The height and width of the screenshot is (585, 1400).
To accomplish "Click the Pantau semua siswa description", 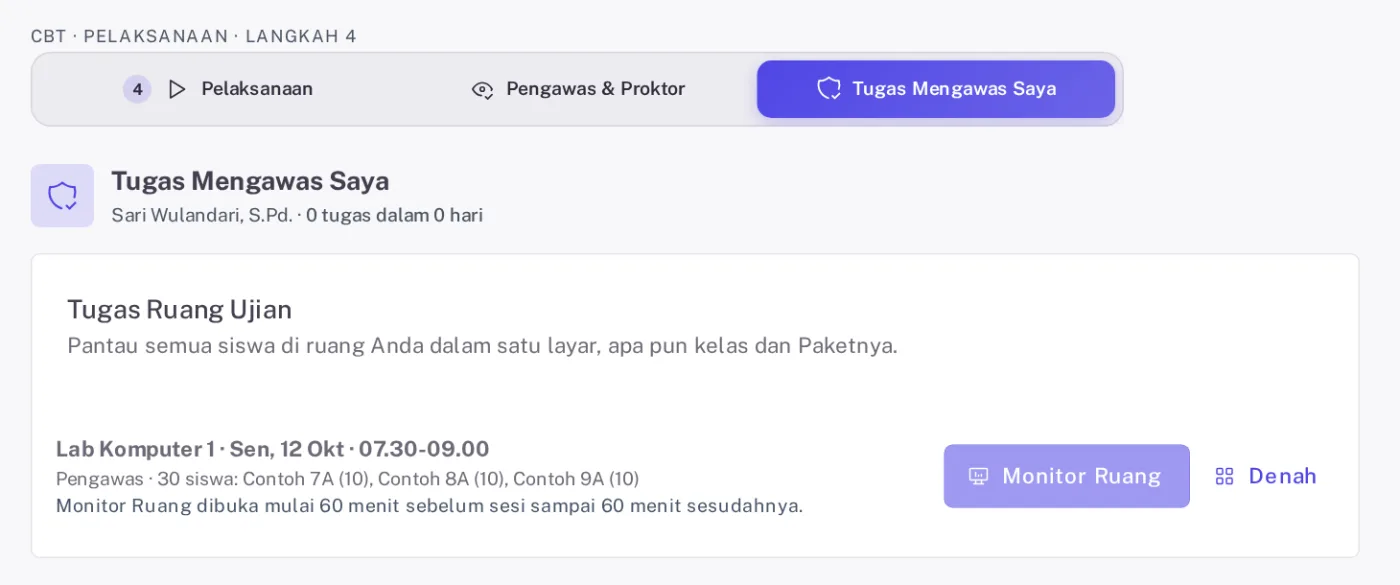I will (x=482, y=346).
